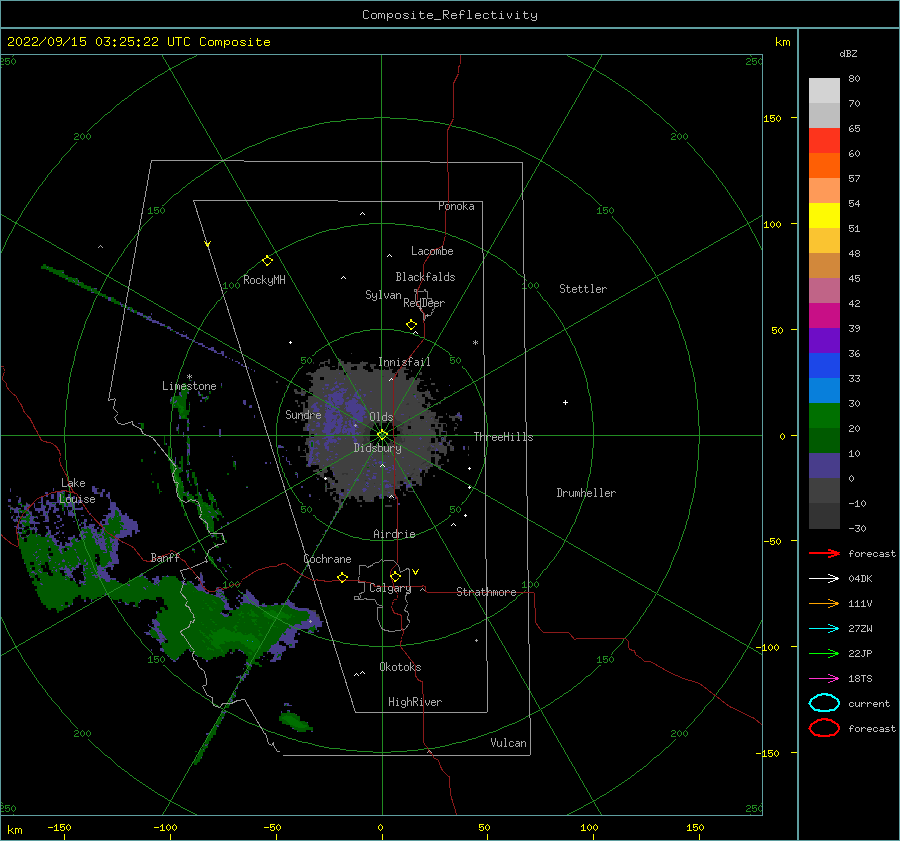The image size is (900, 841).
Task: Click the white plus marker south of Stettler
Action: pyautogui.click(x=565, y=402)
